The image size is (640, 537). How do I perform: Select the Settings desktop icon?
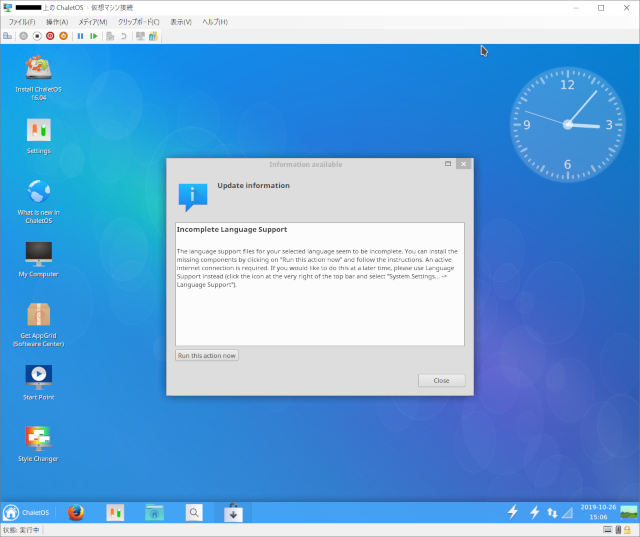coord(39,136)
